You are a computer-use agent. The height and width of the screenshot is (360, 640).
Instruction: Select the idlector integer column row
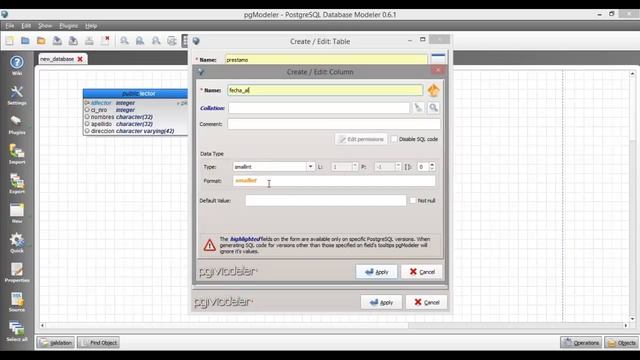[x=135, y=103]
